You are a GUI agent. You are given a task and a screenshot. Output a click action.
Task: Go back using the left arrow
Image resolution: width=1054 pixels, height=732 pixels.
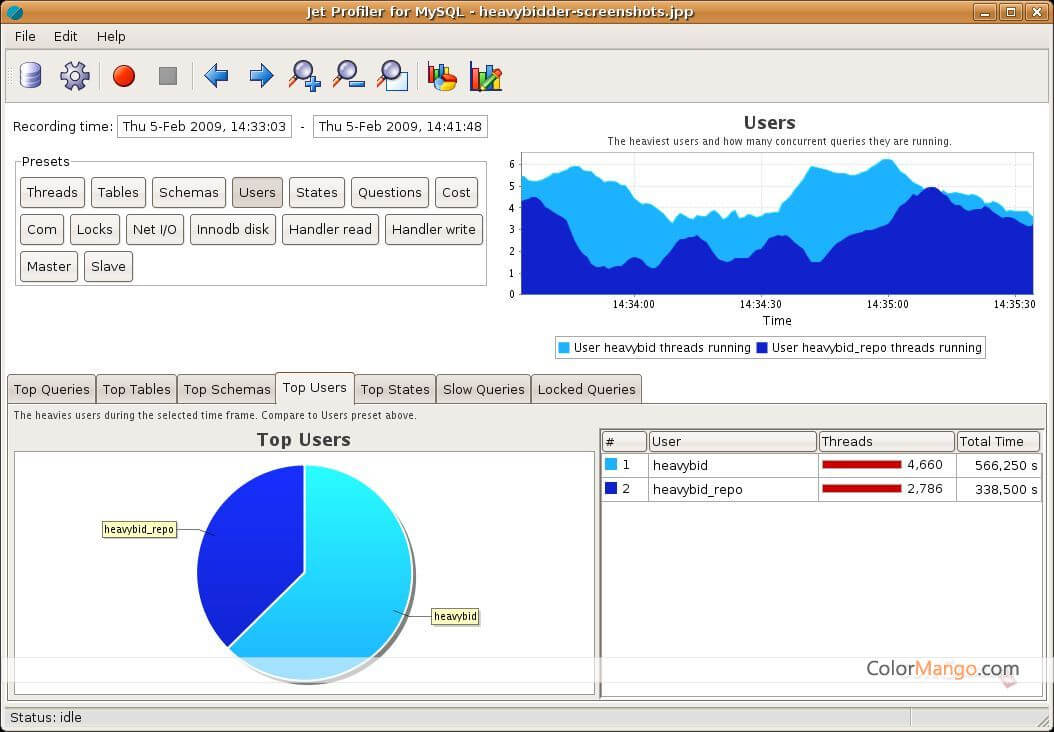(216, 76)
